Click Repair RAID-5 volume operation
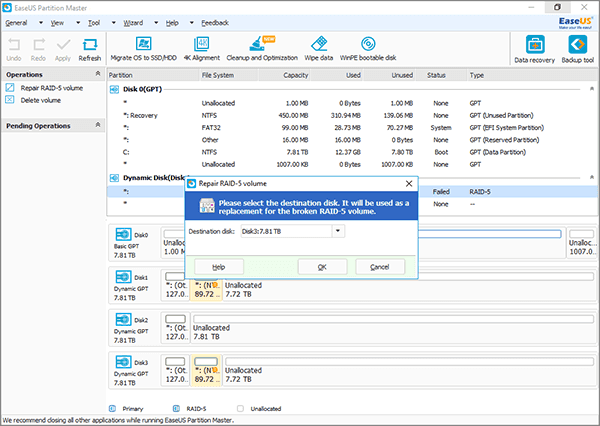600x426 pixels. point(52,88)
